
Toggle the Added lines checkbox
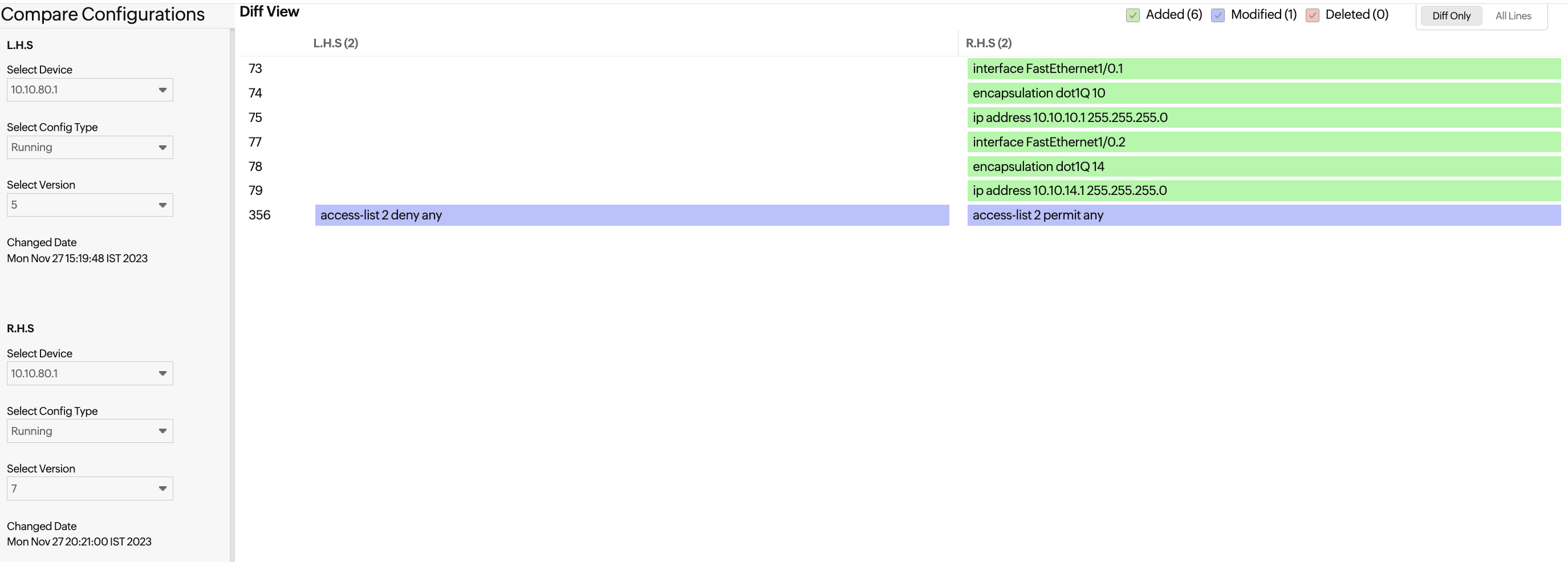coord(1132,15)
